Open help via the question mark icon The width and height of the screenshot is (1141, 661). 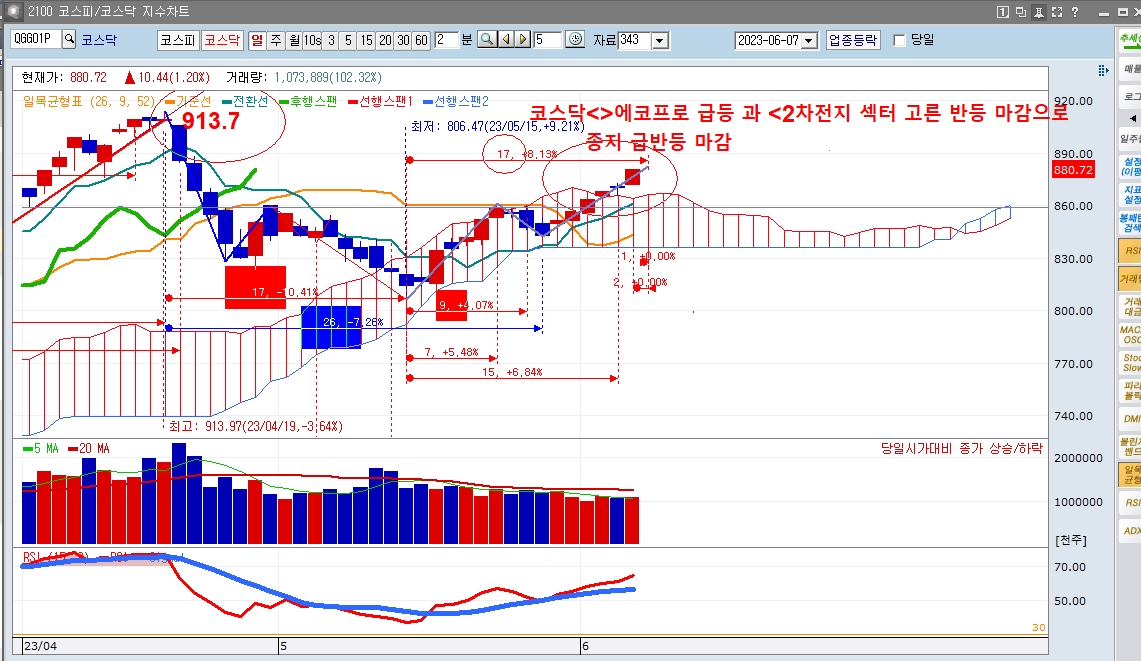1075,12
